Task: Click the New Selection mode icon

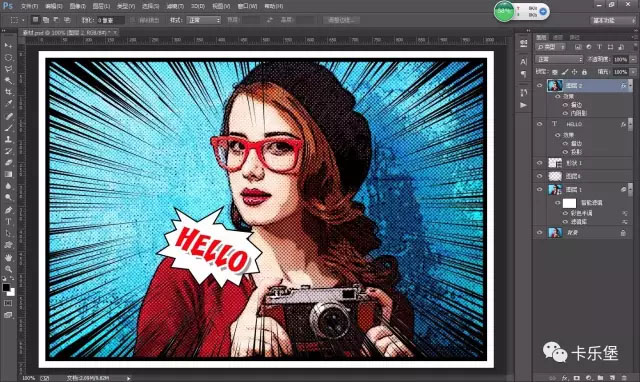Action: [x=36, y=20]
